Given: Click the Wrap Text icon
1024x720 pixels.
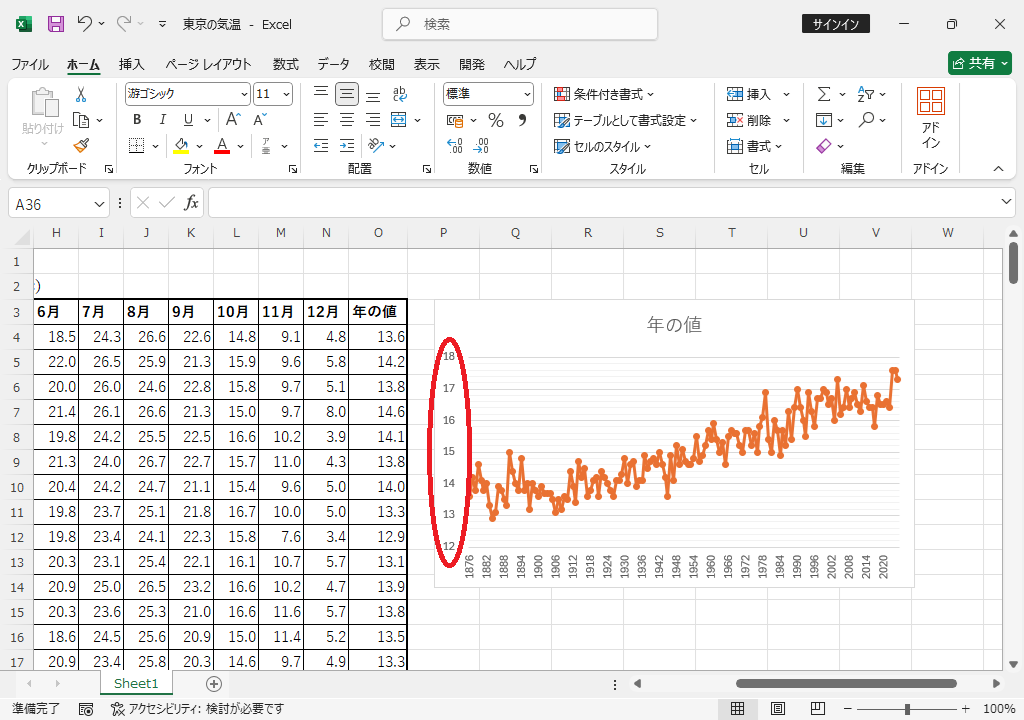Looking at the screenshot, I should click(x=400, y=95).
